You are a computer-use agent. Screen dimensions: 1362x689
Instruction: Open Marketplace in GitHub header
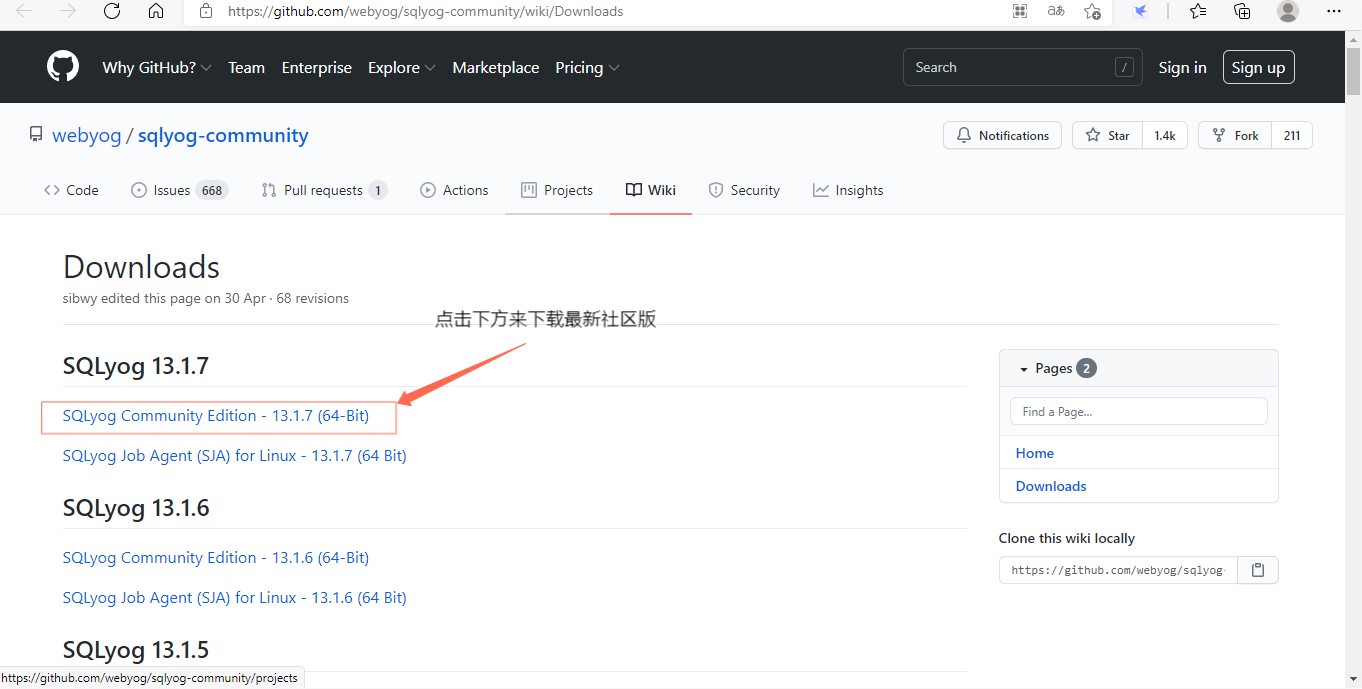[x=496, y=68]
